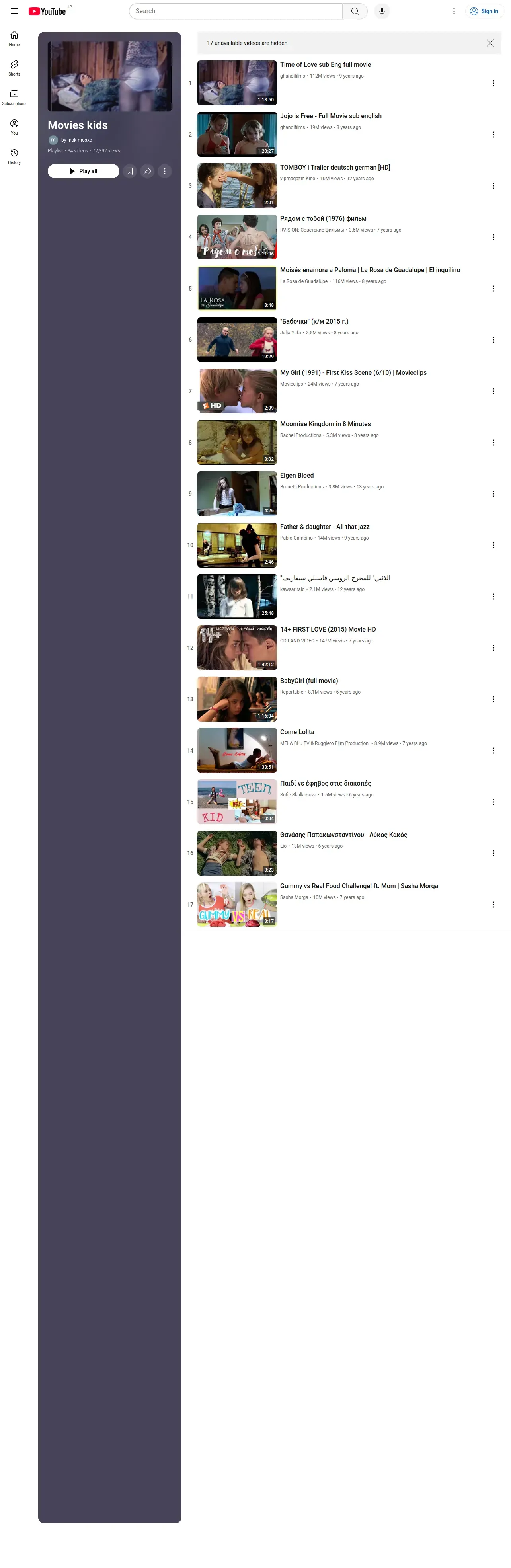Open the playlist's more actions menu
The image size is (511, 1568).
164,171
